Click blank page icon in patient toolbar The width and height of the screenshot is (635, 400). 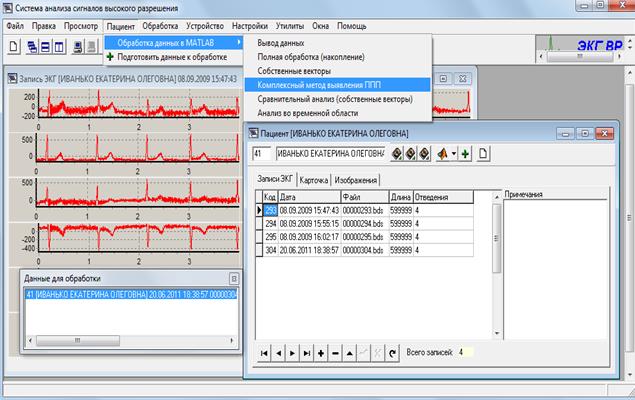pos(481,153)
